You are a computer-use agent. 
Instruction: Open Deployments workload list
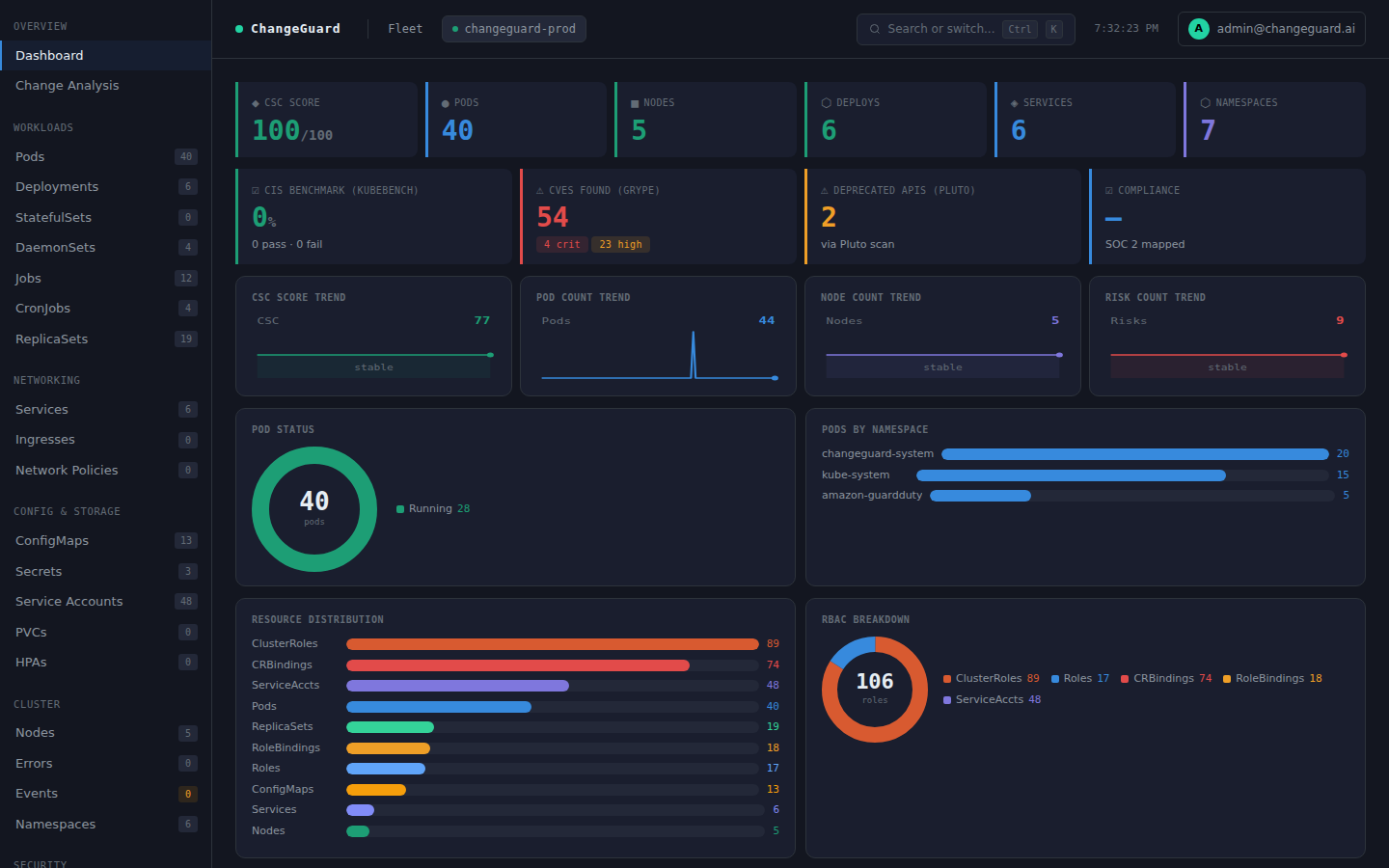(x=106, y=186)
